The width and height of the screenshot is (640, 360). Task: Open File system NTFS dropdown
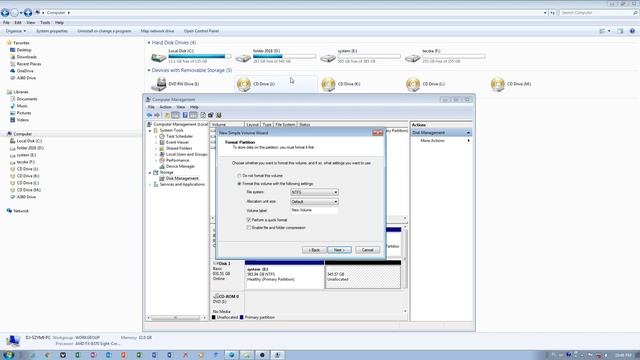click(314, 192)
